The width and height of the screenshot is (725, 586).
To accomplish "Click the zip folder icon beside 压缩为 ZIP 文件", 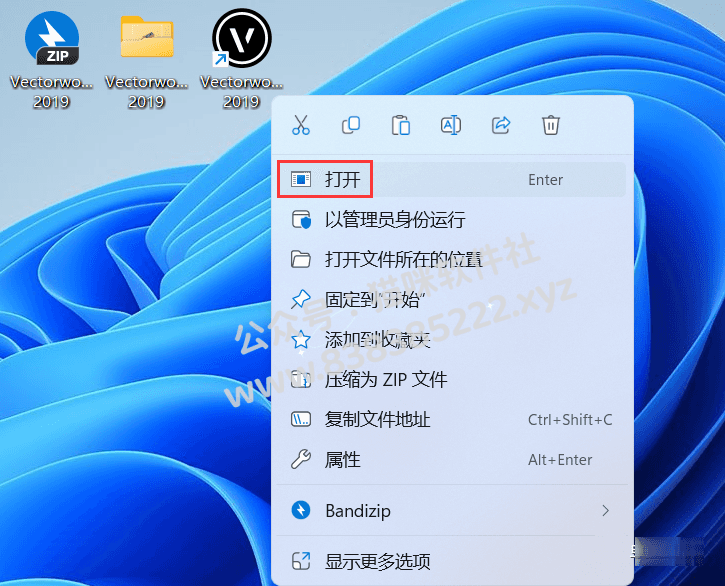I will pos(301,380).
